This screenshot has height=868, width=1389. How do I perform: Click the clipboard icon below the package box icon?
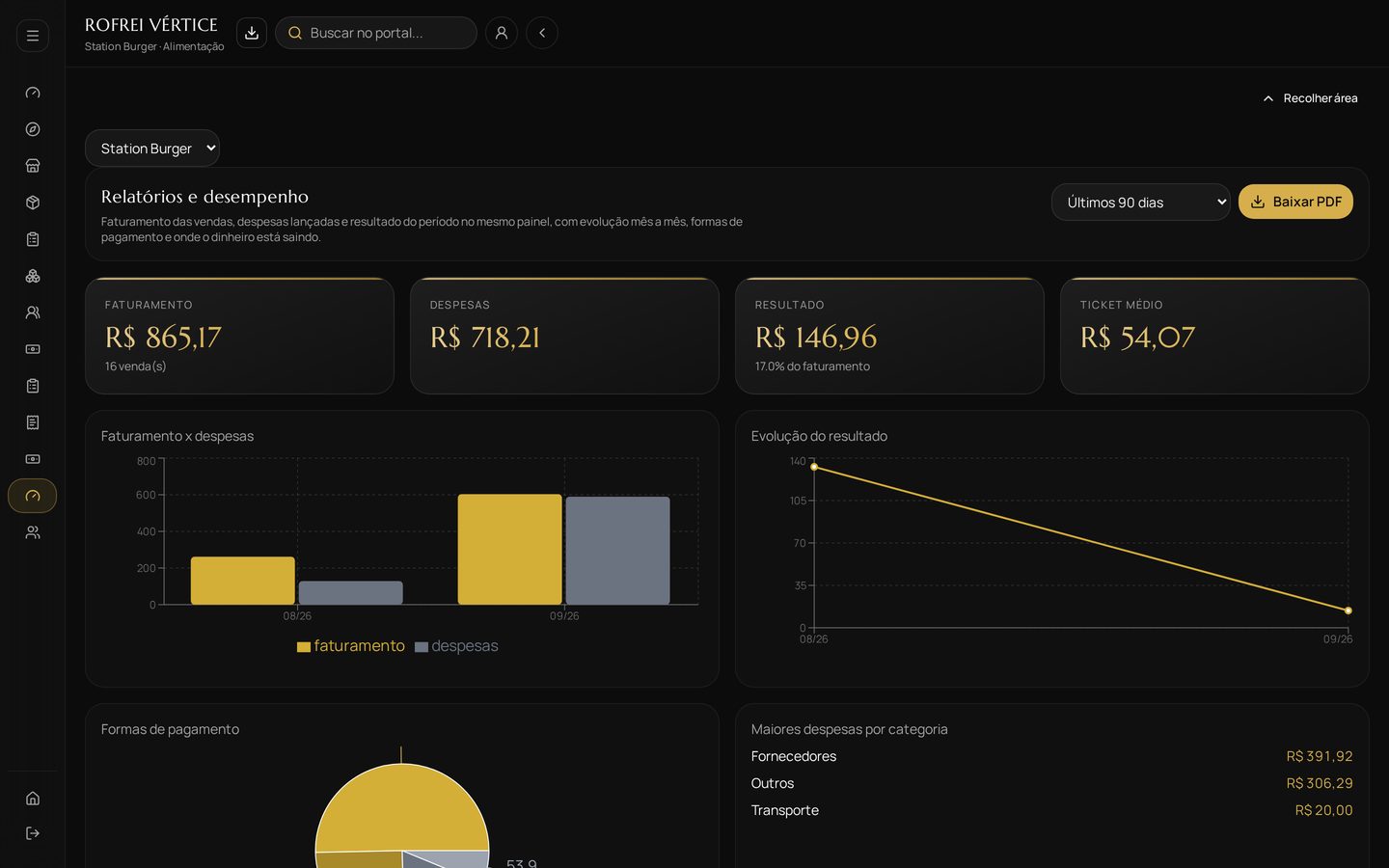(x=33, y=239)
